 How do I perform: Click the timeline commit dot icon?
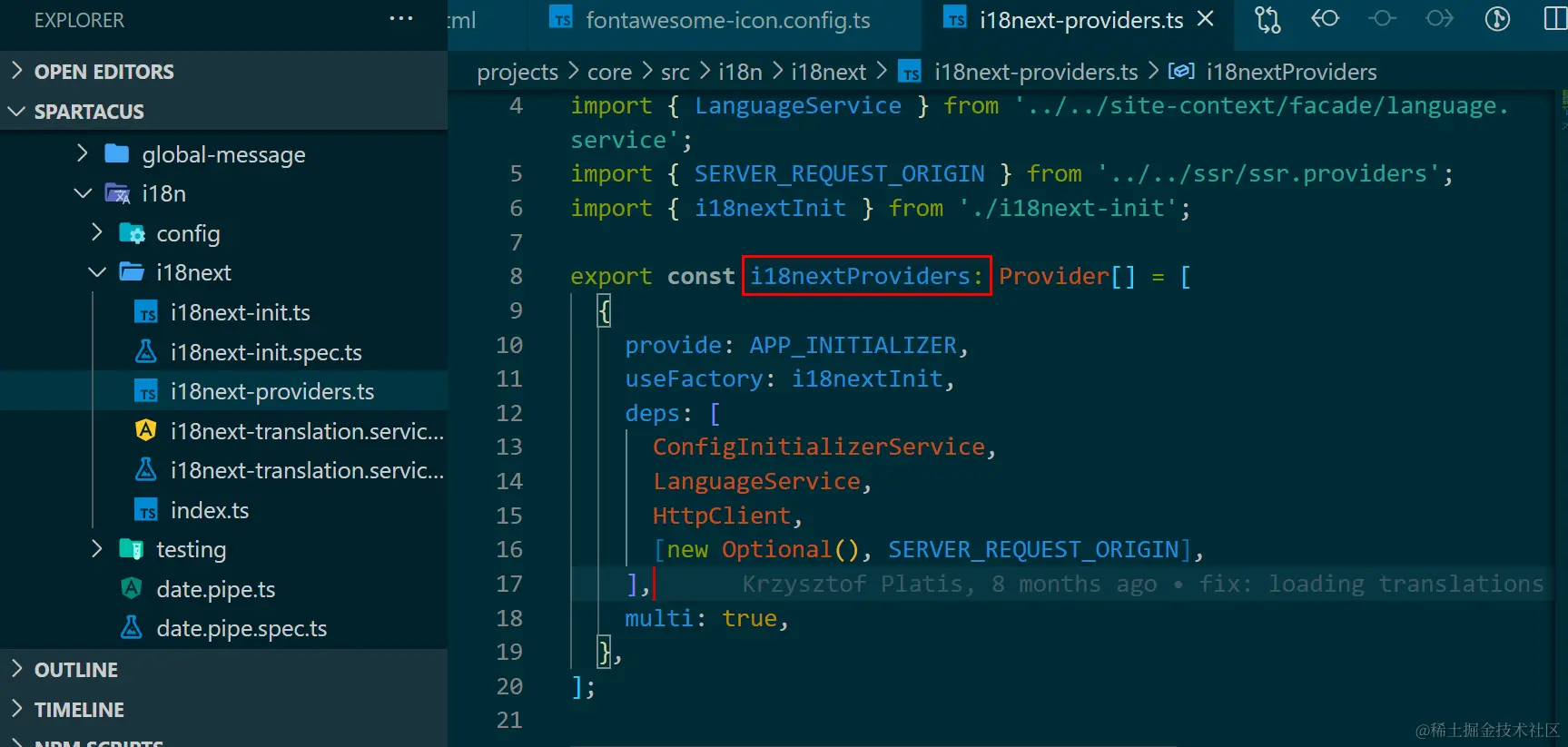(x=1382, y=18)
